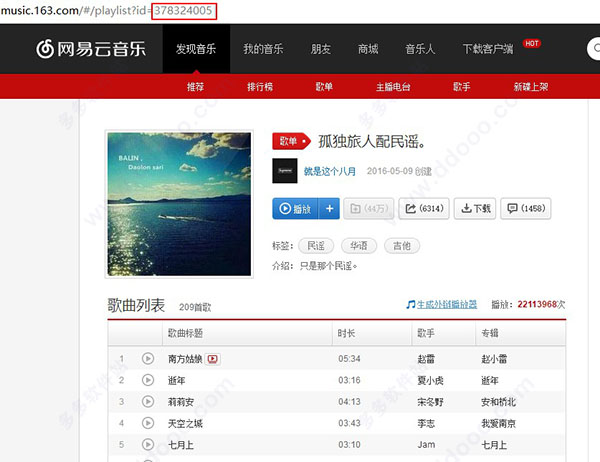The width and height of the screenshot is (600, 462).
Task: Add the playlist to queue with plus button
Action: 329,209
